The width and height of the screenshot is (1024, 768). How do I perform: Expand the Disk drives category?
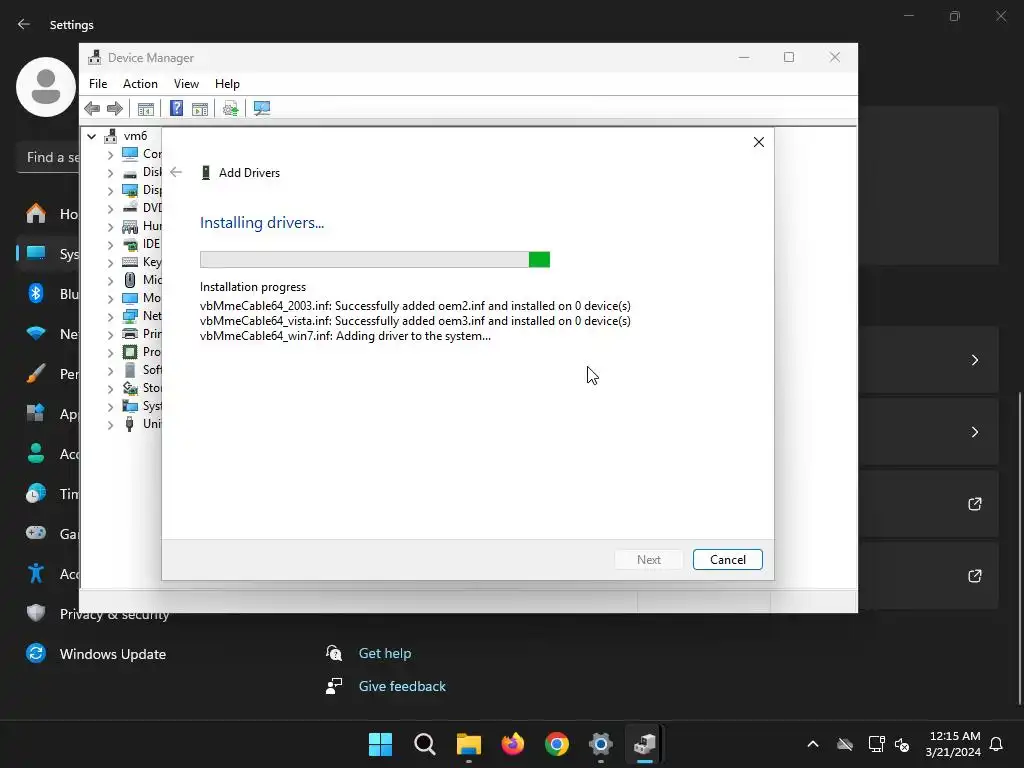pos(110,173)
